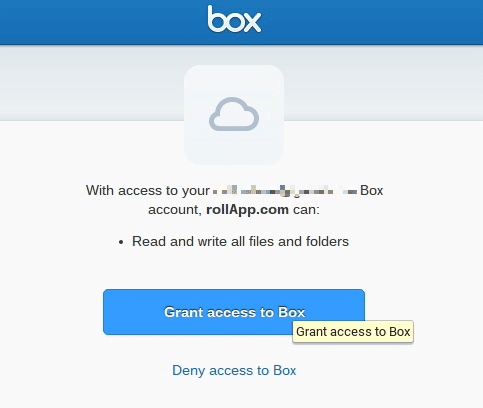Screen dimensions: 483x408
Task: Click the text "Read and write all files and folders"
Action: [240, 241]
